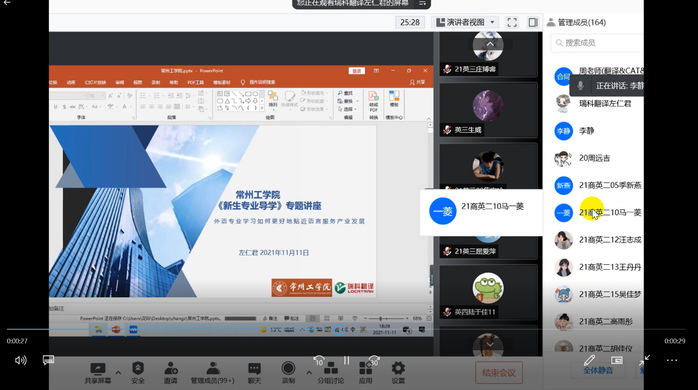Open the 应用 apps icon
This screenshot has width=698, height=390.
click(365, 368)
